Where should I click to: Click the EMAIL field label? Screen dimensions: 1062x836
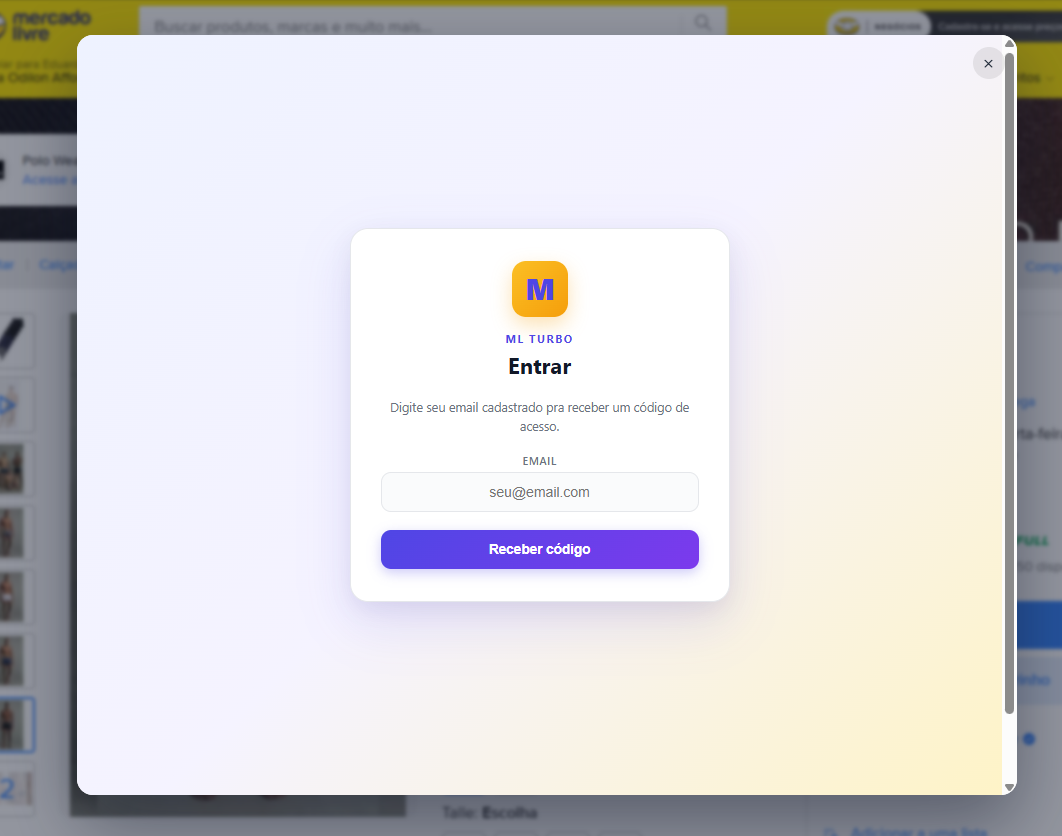[x=540, y=461]
